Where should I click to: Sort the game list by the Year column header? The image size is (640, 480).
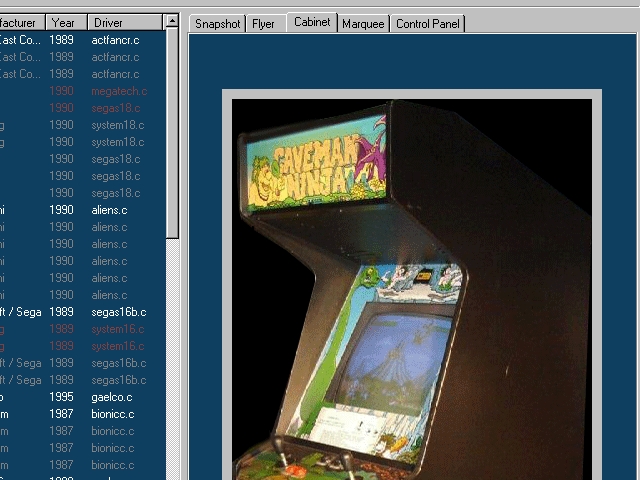tap(67, 22)
